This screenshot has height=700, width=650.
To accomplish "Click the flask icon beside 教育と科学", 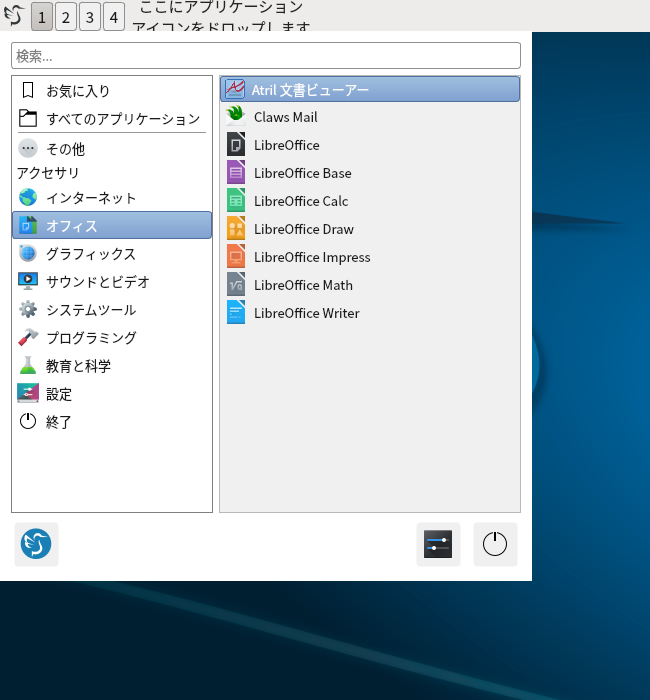I will (x=28, y=365).
